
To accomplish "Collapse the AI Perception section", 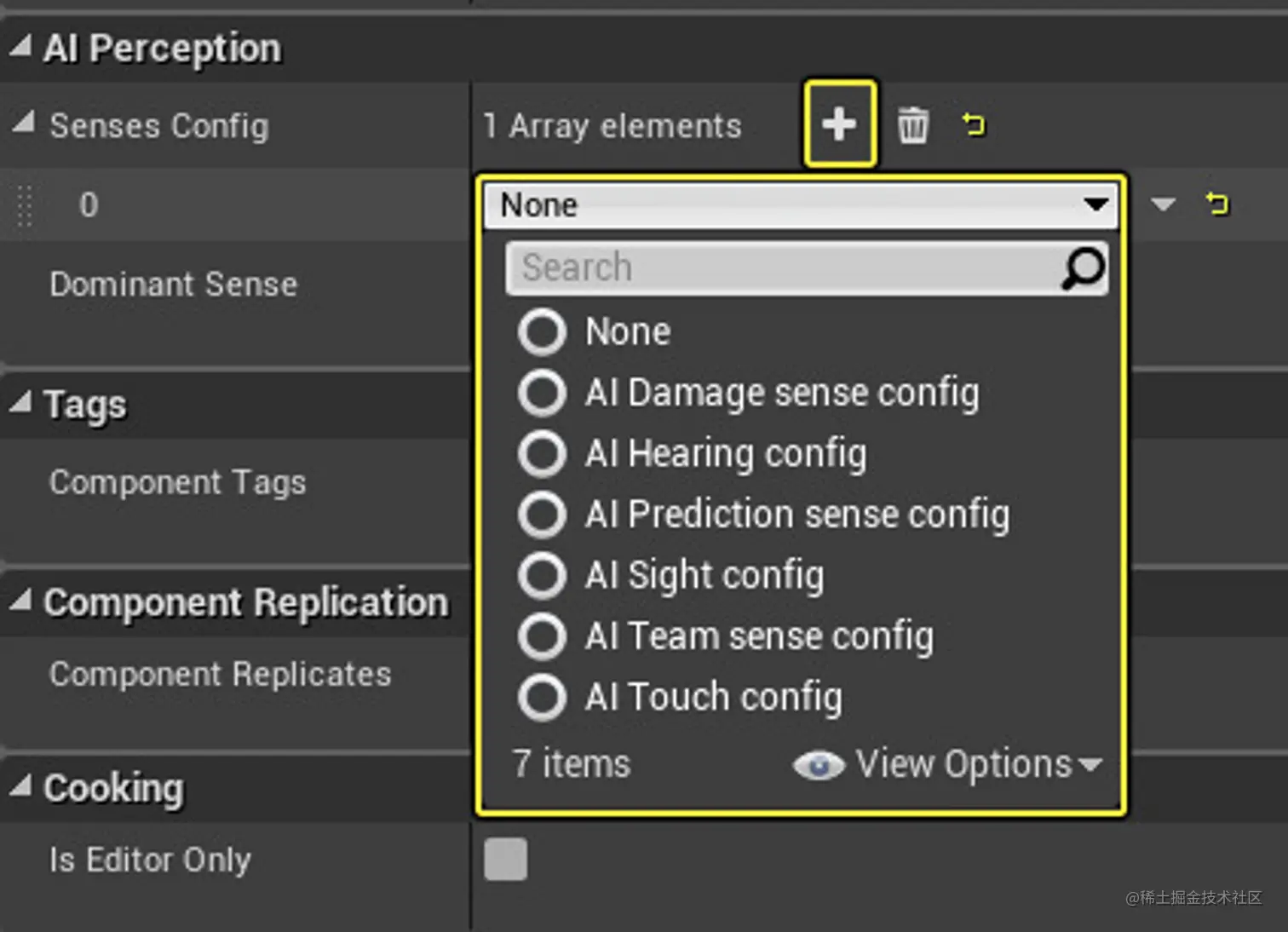I will pos(20,45).
